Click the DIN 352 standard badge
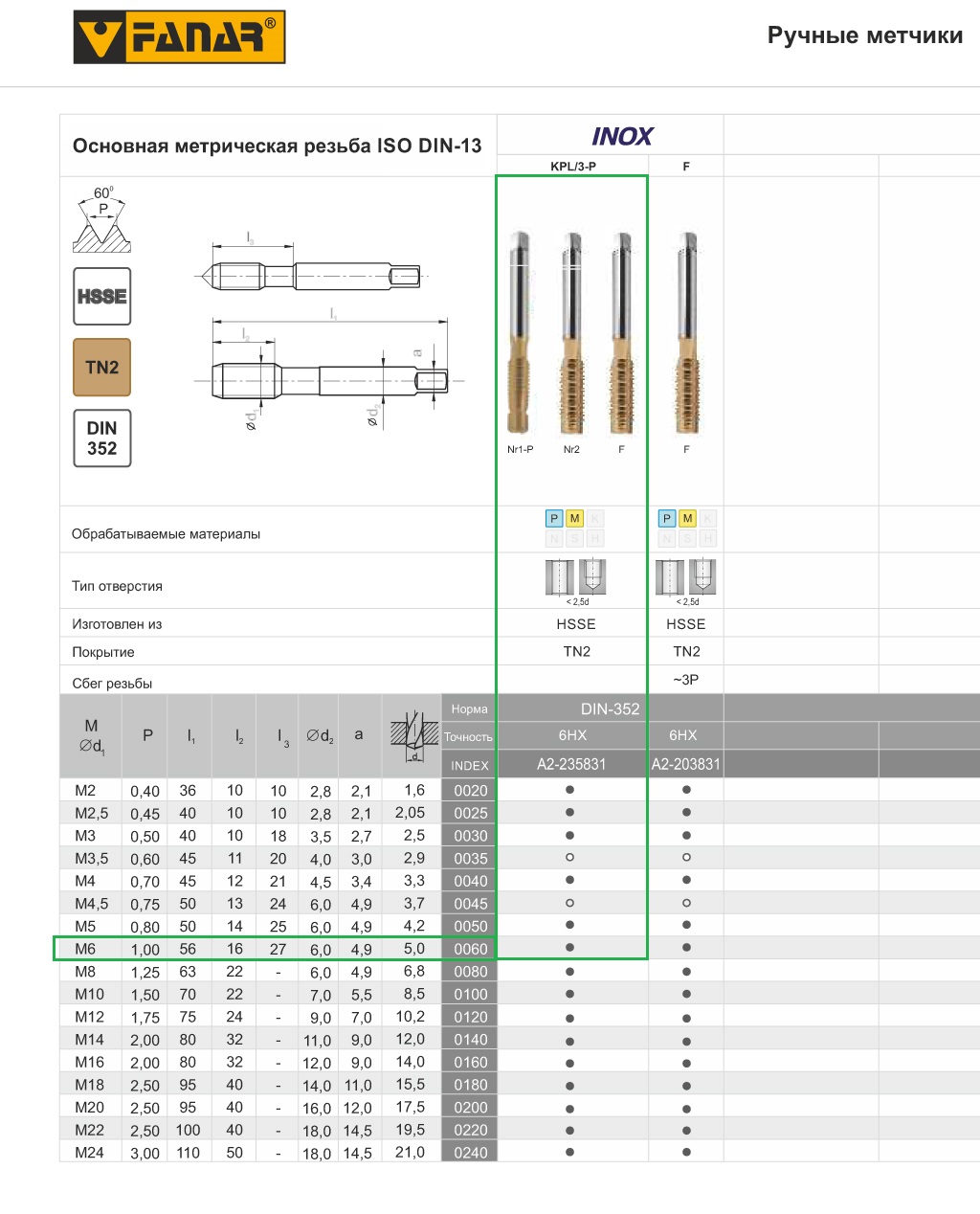 click(x=102, y=438)
